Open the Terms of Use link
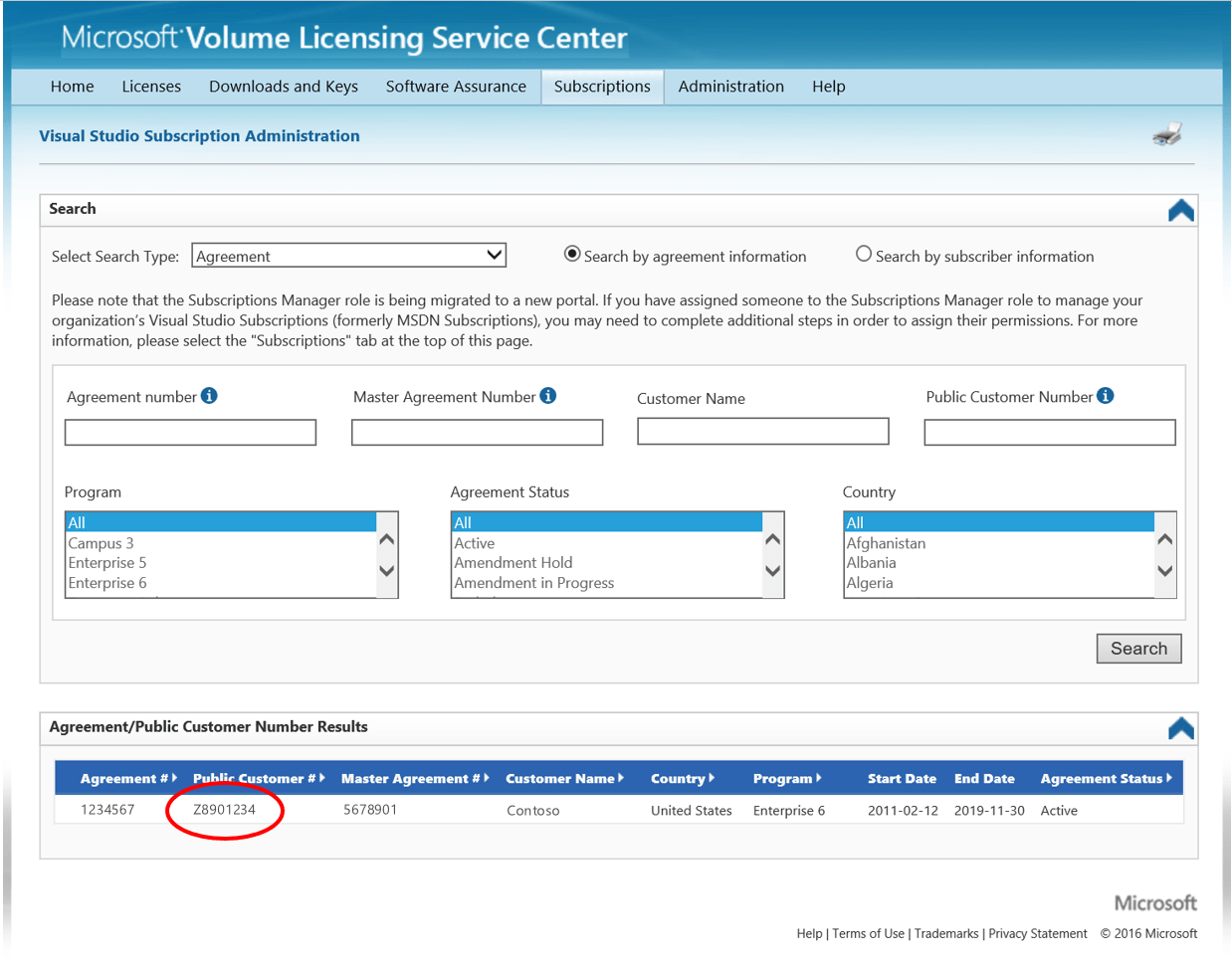Image resolution: width=1232 pixels, height=962 pixels. pyautogui.click(x=868, y=934)
